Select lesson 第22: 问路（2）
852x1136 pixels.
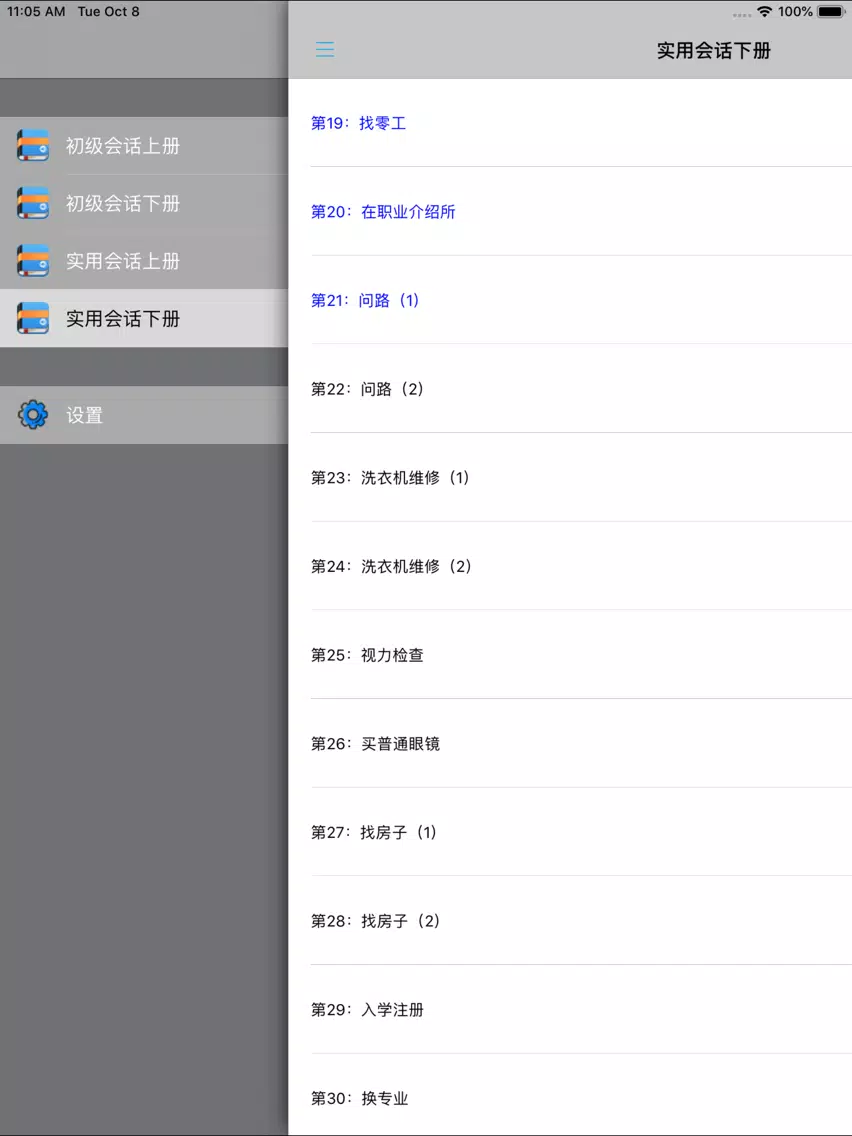[x=367, y=389]
